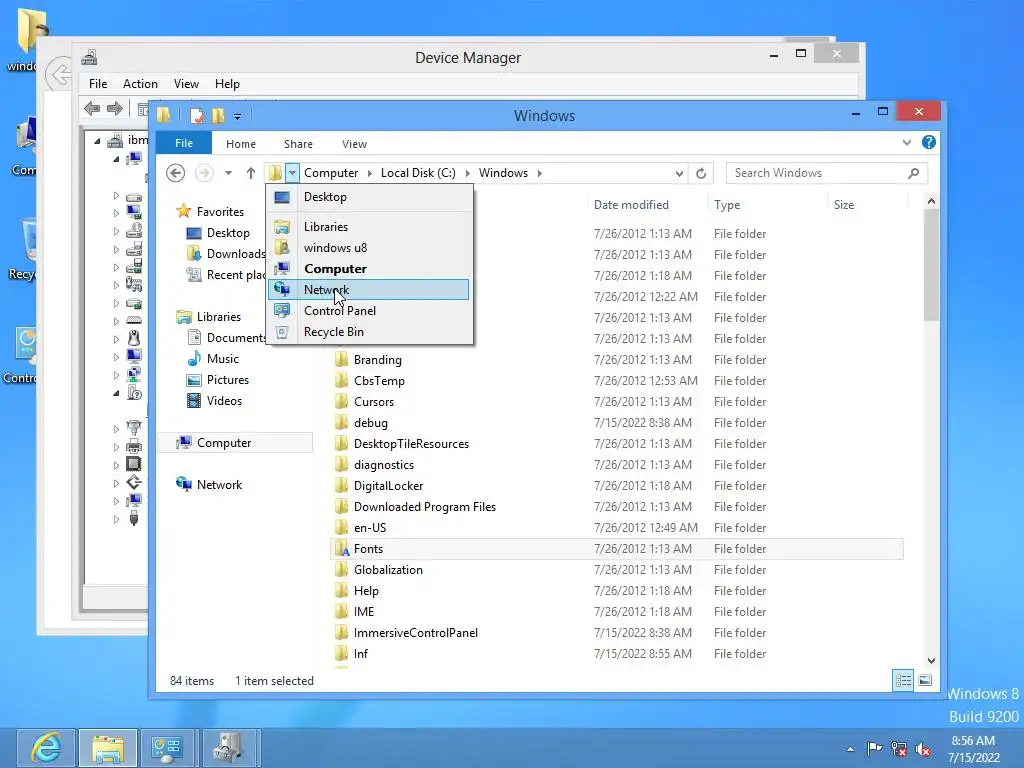Select the DesktopTileResources folder
The height and width of the screenshot is (768, 1024).
411,443
